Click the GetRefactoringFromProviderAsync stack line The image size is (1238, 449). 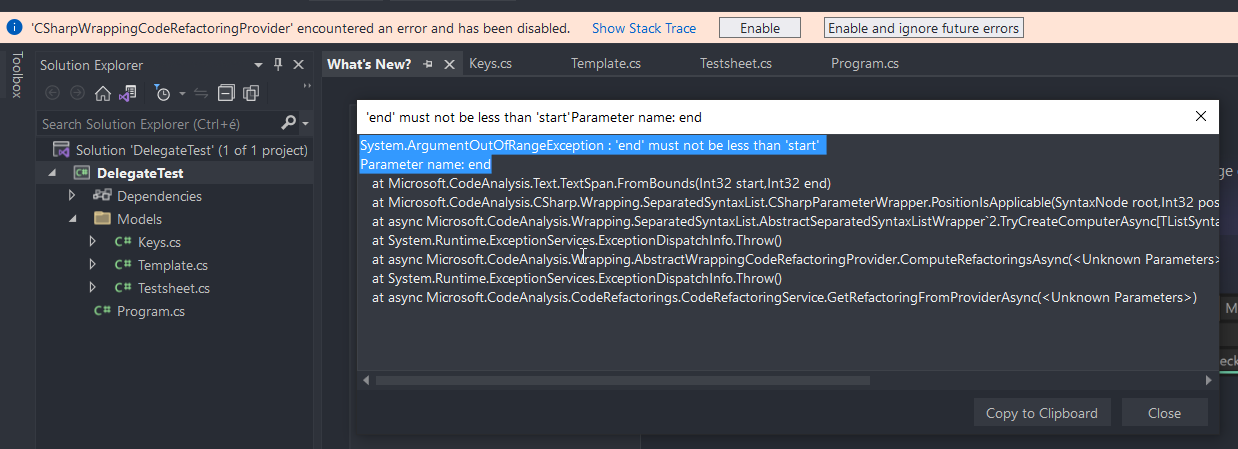pos(785,298)
